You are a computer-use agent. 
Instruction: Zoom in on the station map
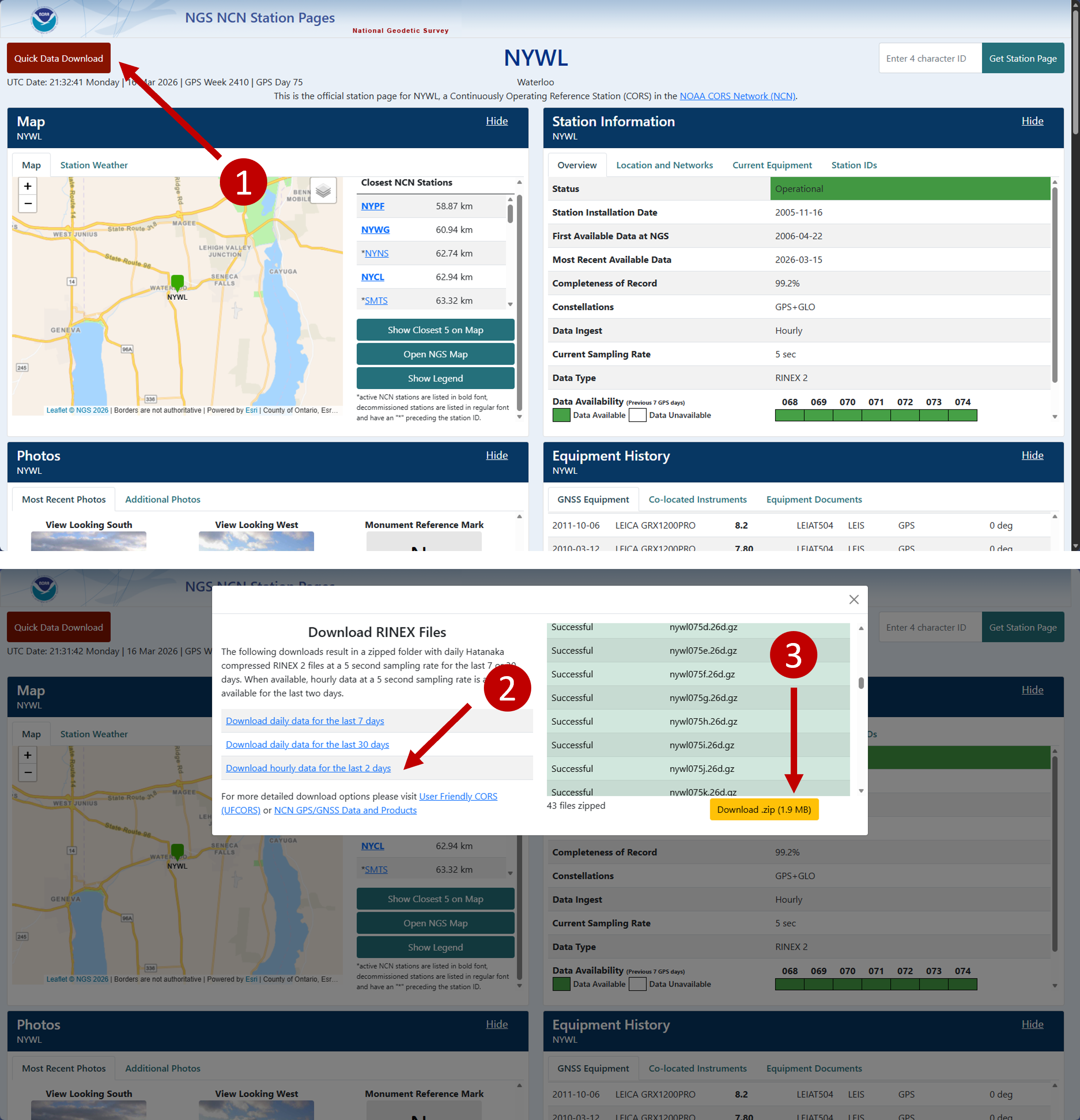[x=28, y=186]
